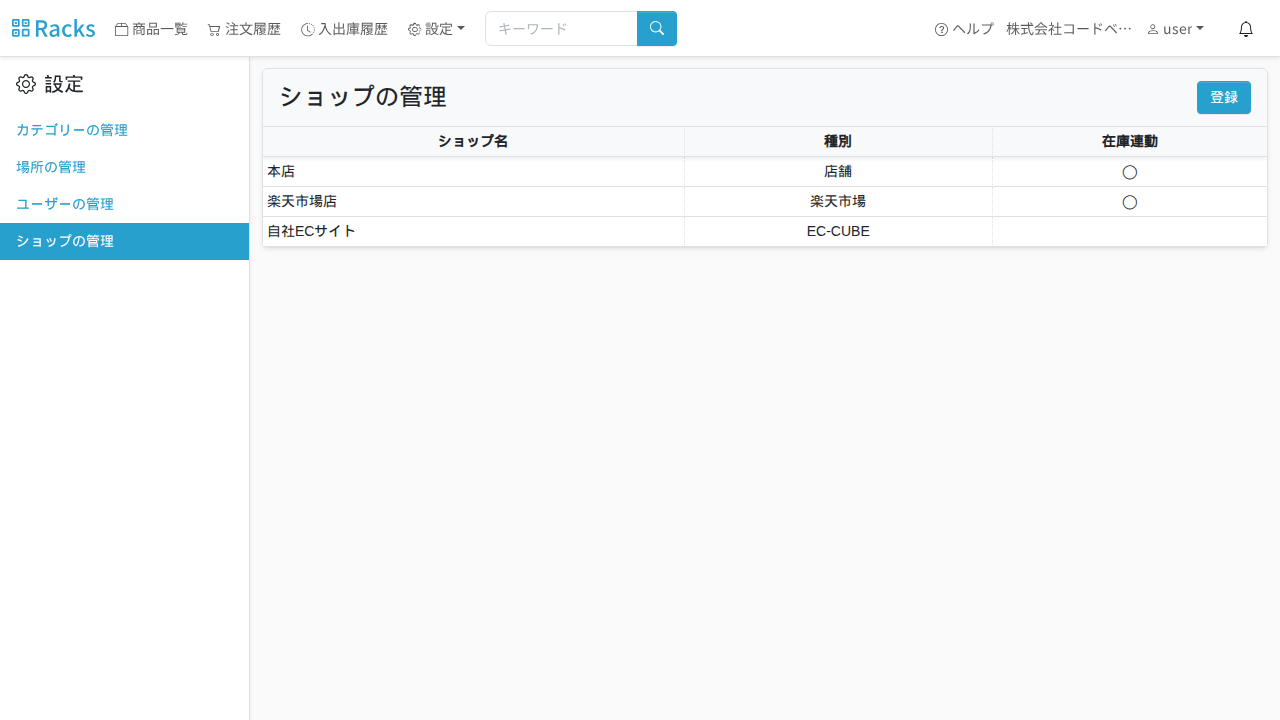Click the EC-CUBE type cell
Screen dimensions: 1280x720
click(838, 232)
